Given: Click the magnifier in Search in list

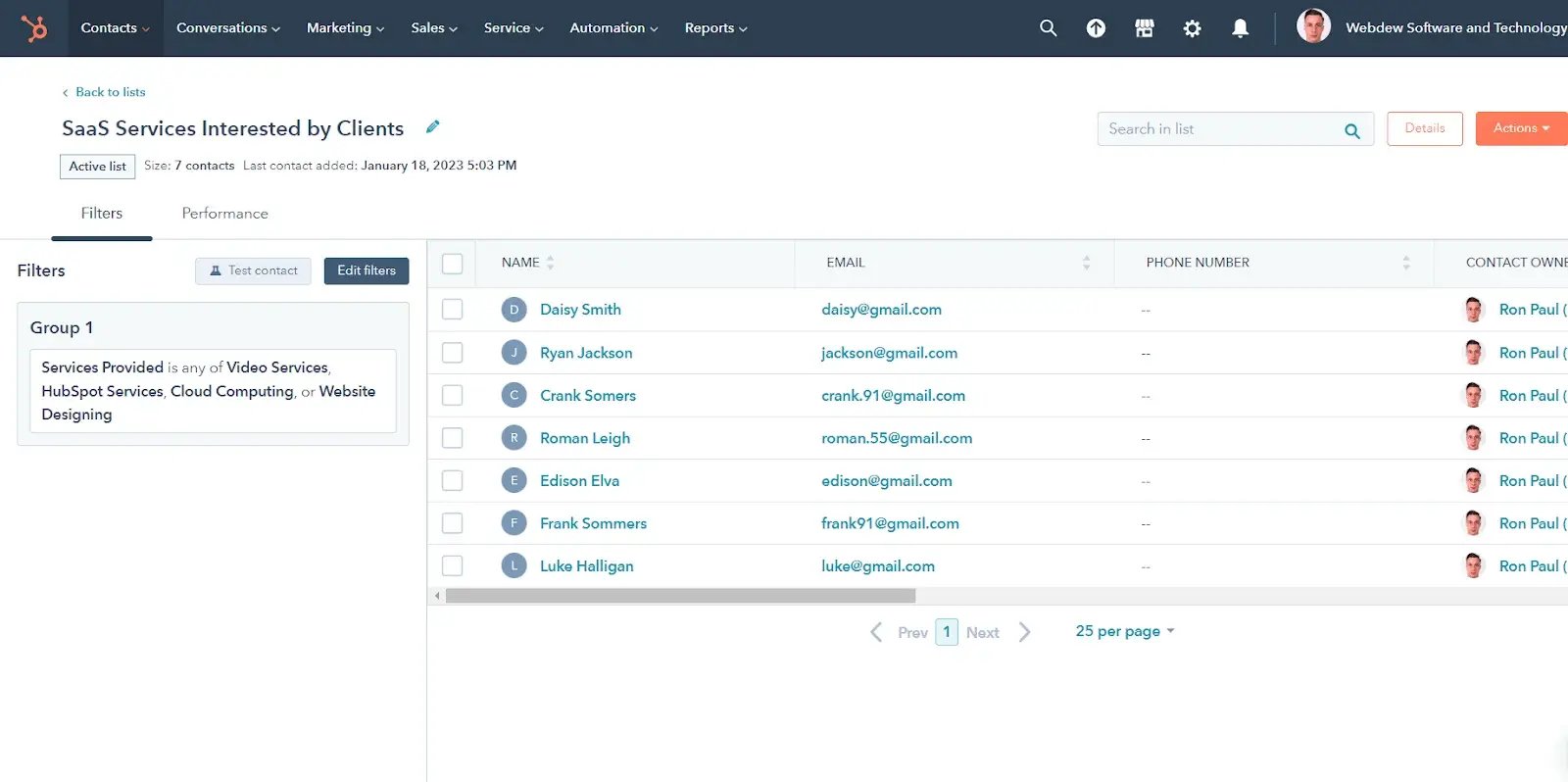Looking at the screenshot, I should coord(1351,130).
